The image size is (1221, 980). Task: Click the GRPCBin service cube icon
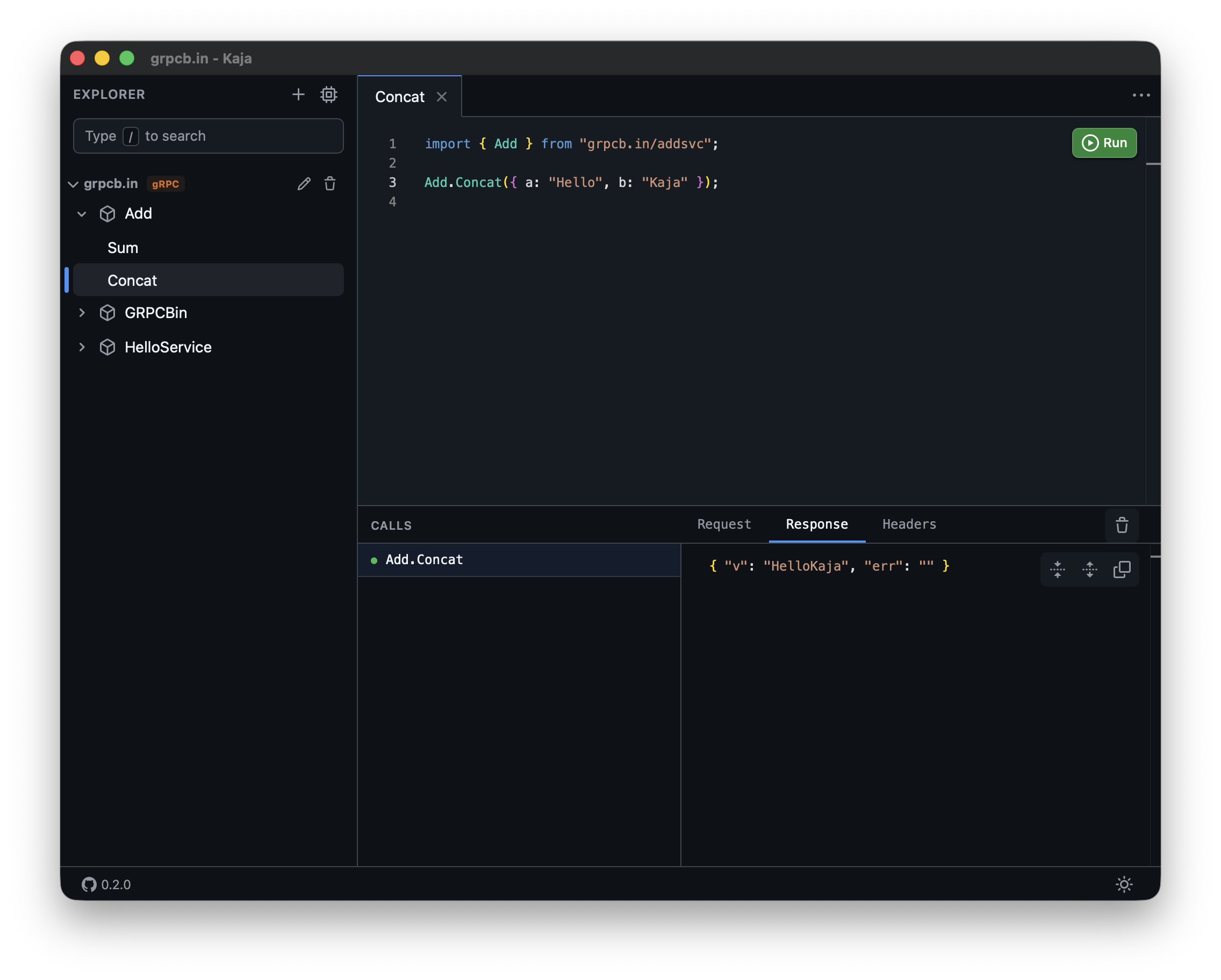tap(107, 313)
